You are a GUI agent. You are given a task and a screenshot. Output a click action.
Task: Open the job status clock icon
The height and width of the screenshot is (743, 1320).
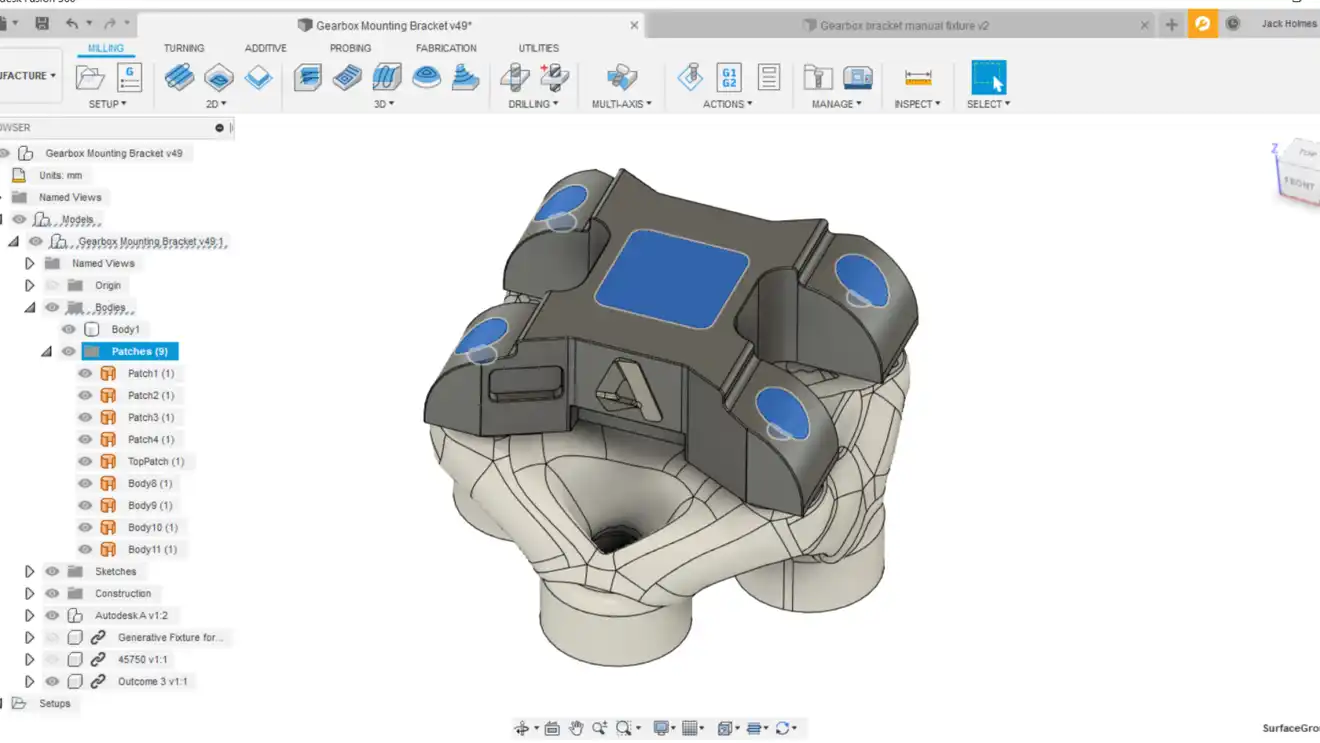click(x=1233, y=24)
